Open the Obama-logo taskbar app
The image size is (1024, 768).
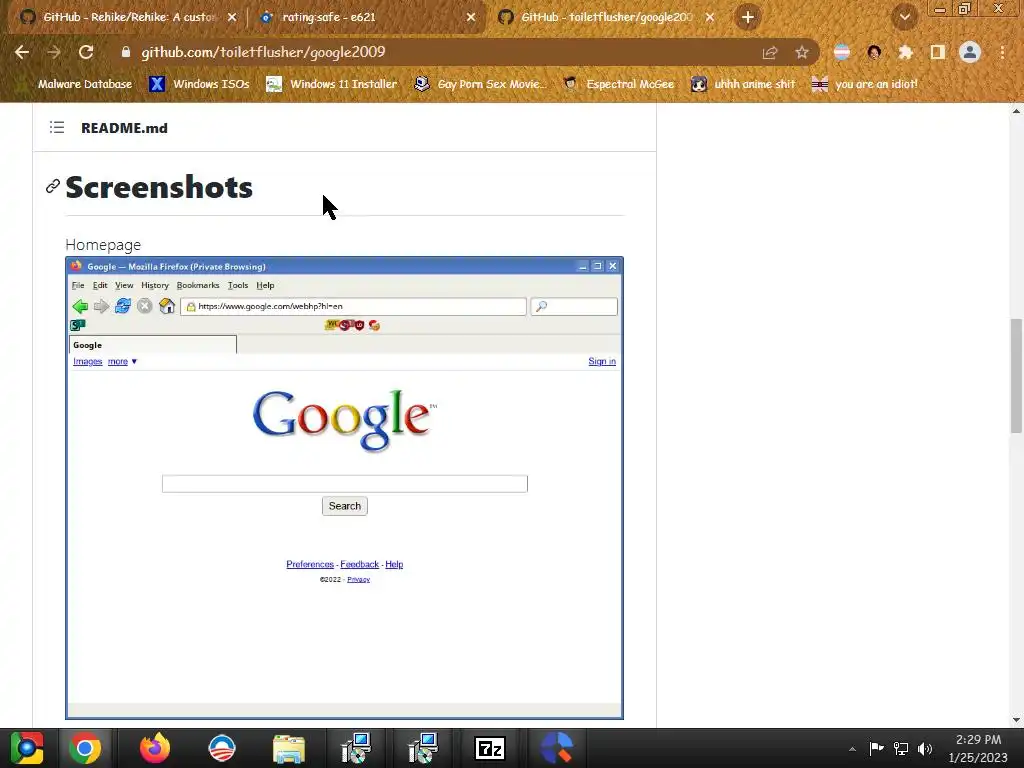pos(222,748)
